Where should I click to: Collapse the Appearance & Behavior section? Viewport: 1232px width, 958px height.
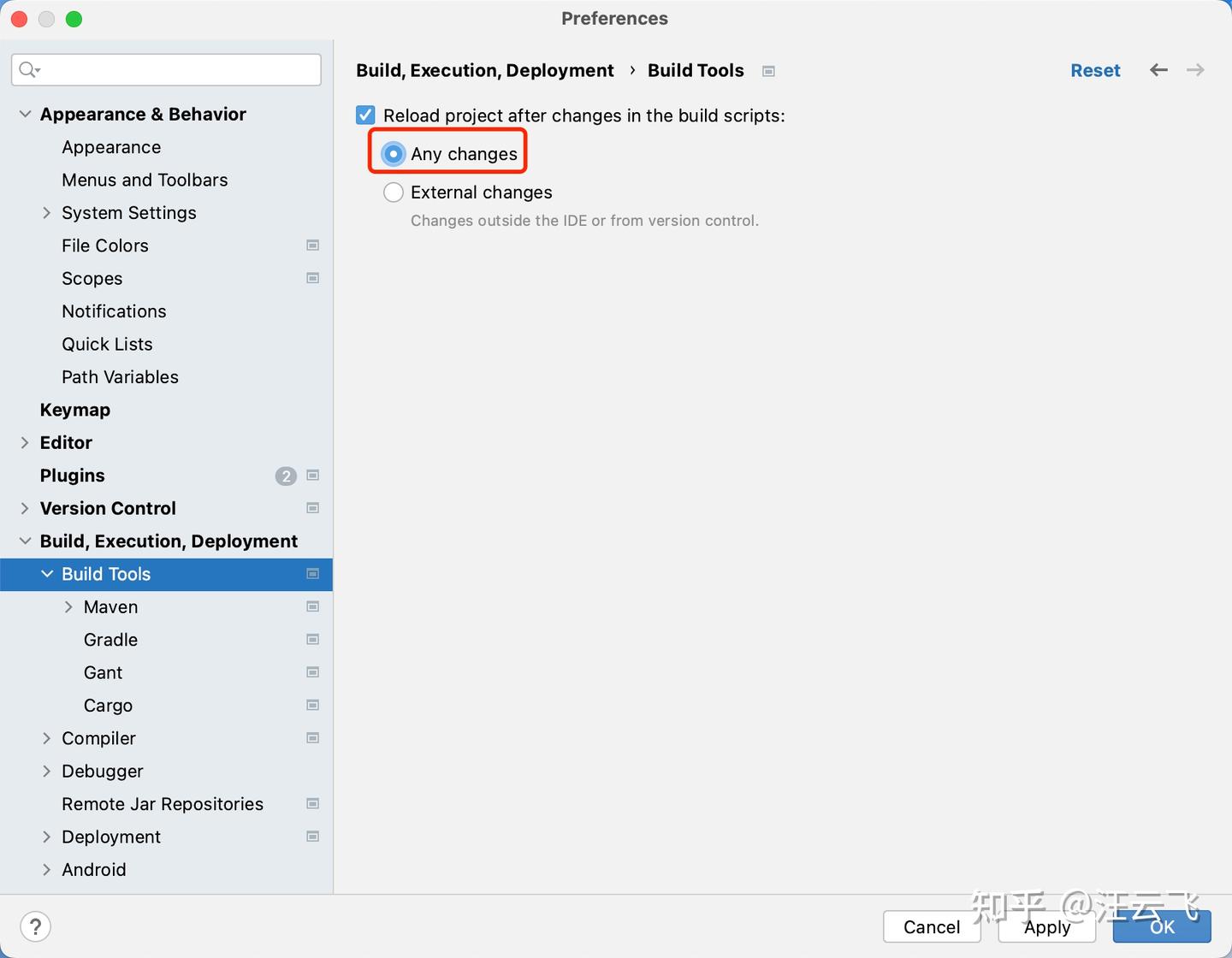click(25, 115)
